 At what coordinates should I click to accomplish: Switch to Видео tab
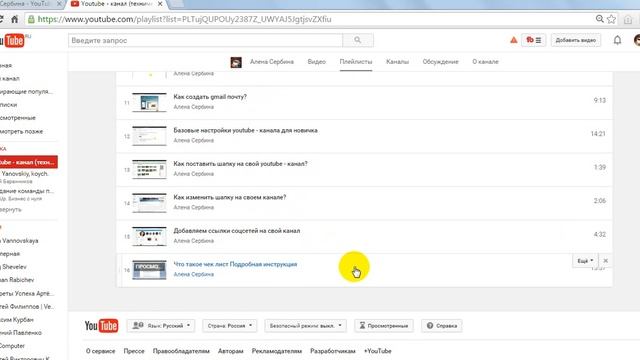pyautogui.click(x=316, y=62)
